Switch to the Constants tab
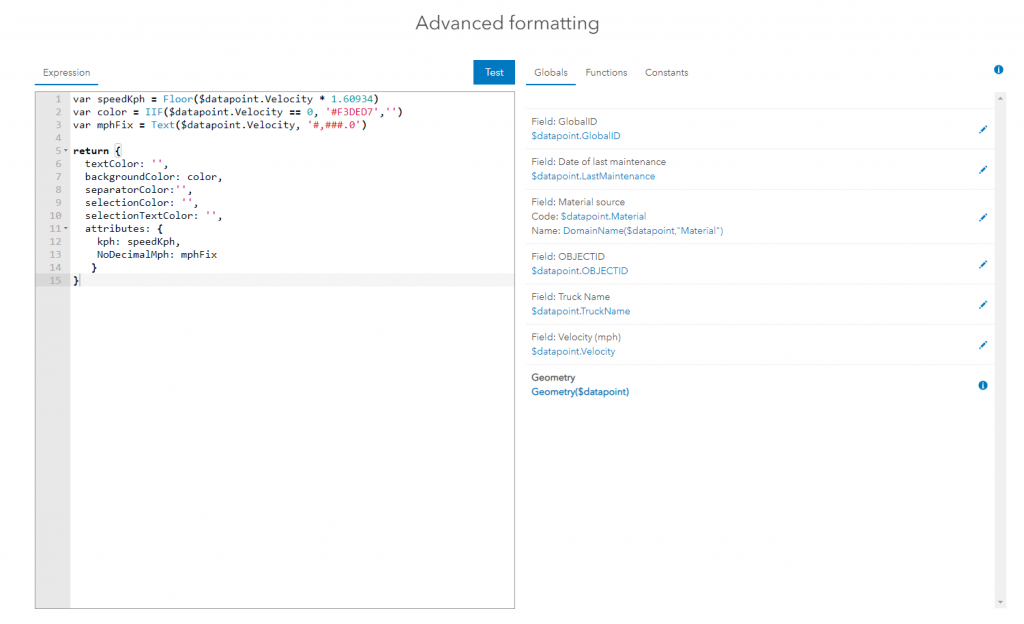 click(x=666, y=73)
